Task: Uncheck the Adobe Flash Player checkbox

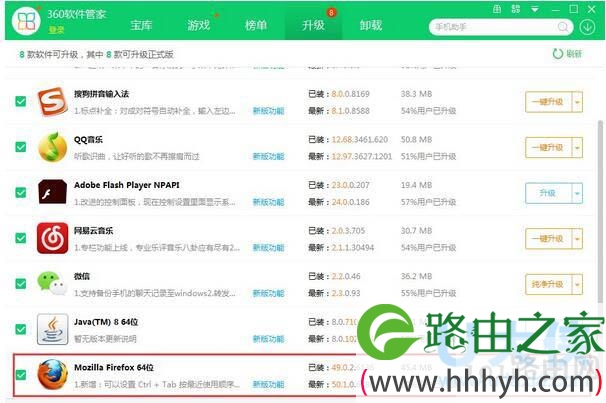Action: click(x=21, y=192)
